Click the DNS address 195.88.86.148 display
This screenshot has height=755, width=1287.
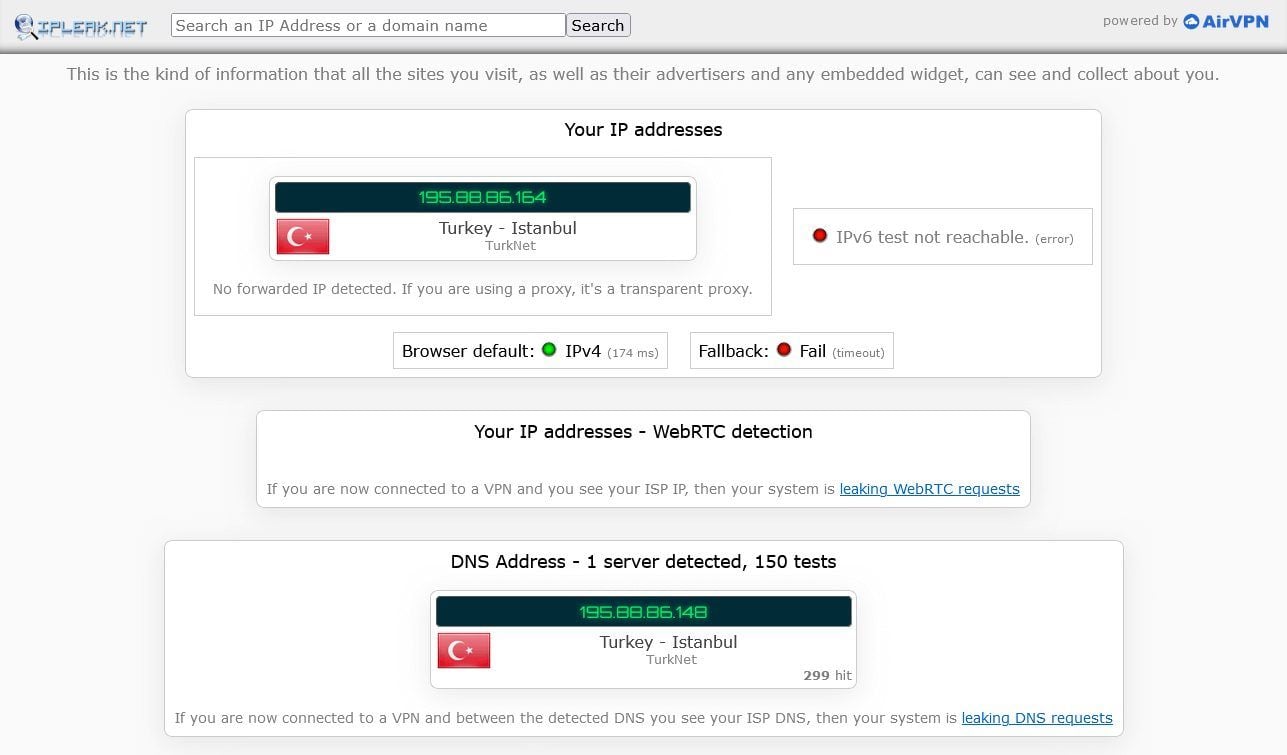[644, 612]
